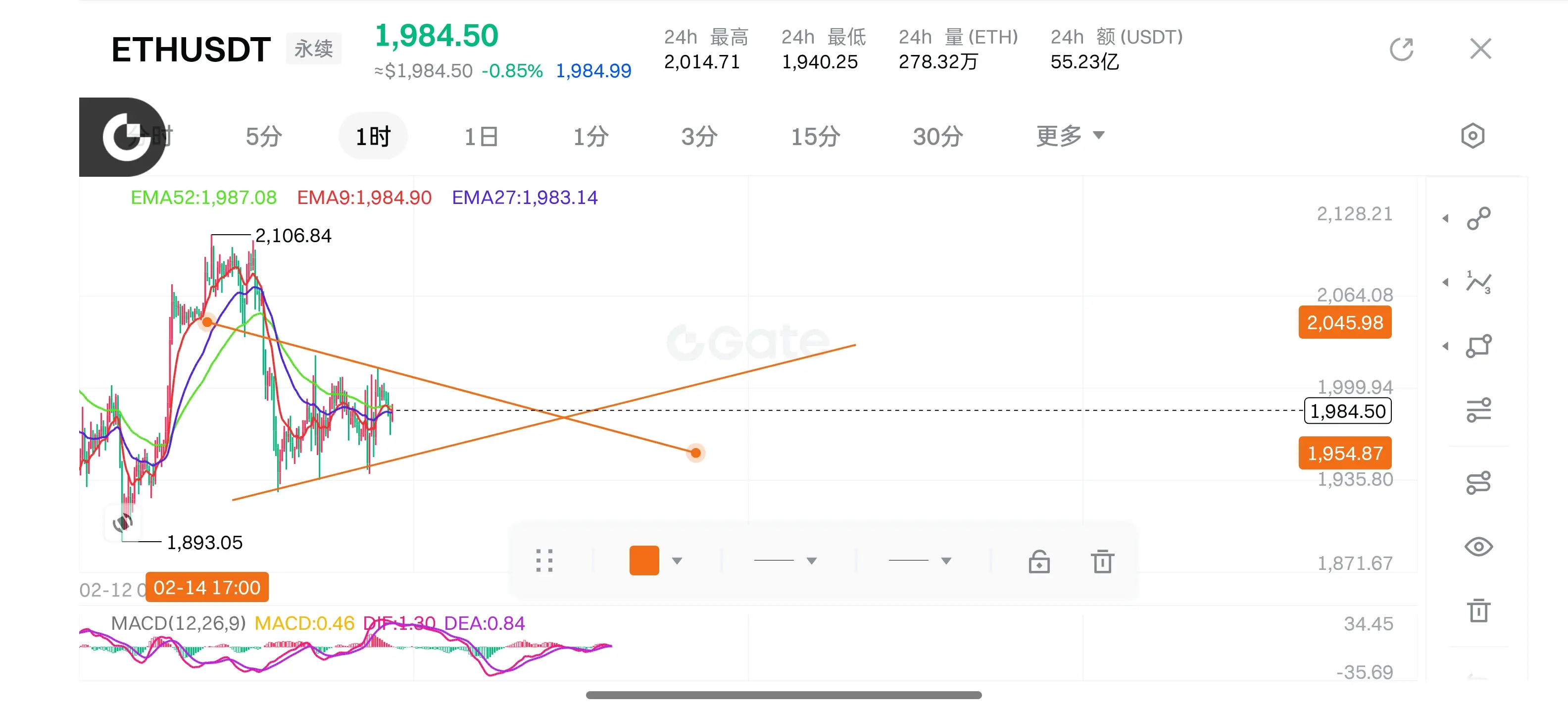
Task: Select the wave pattern drawing tool
Action: pos(1478,283)
